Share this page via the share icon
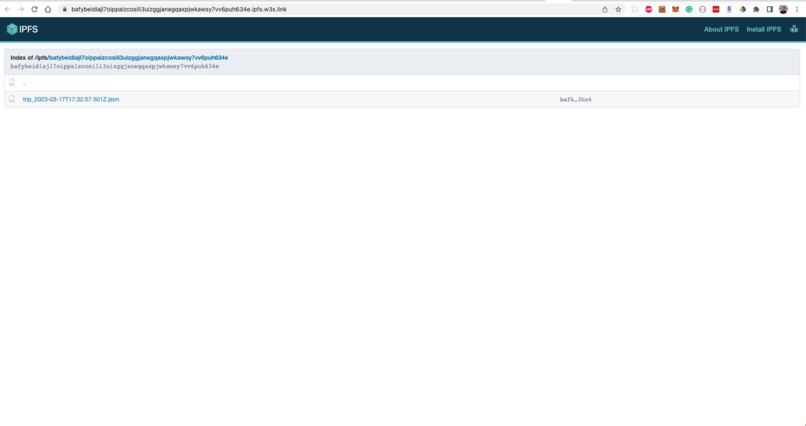806x426 pixels. tap(604, 9)
